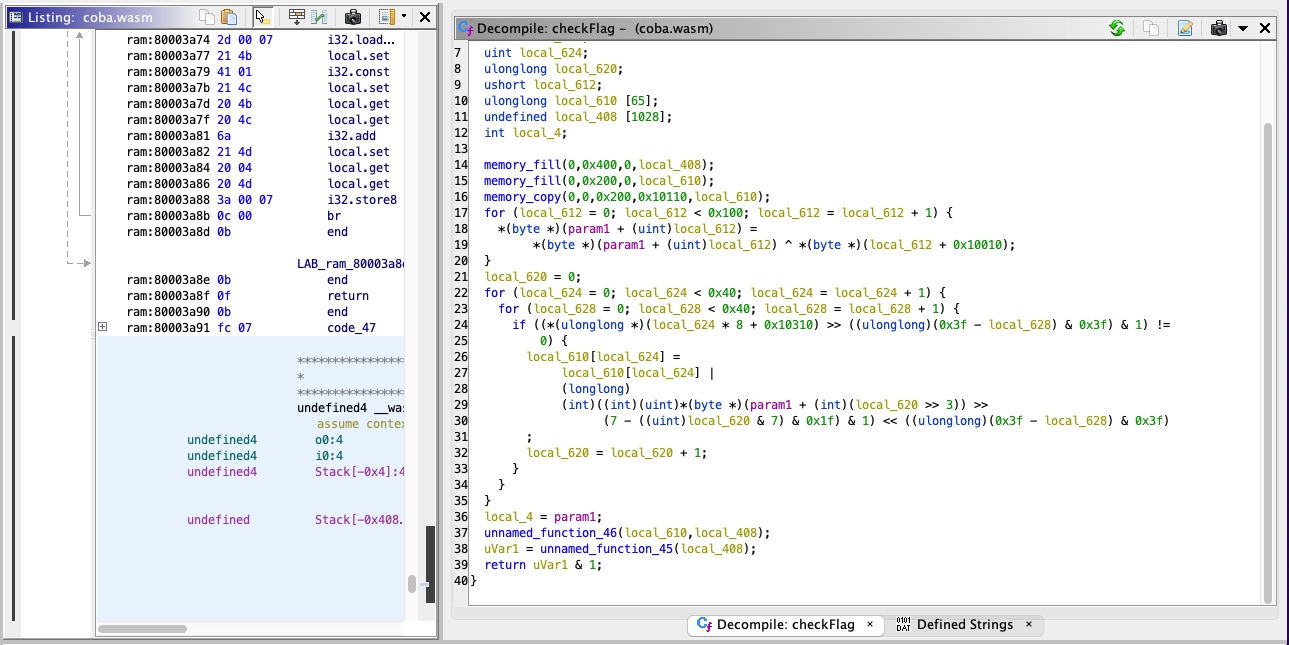Screen dimensions: 1289x645
Task: Click the Decompiler export/edit pencil icon
Action: [x=1185, y=28]
